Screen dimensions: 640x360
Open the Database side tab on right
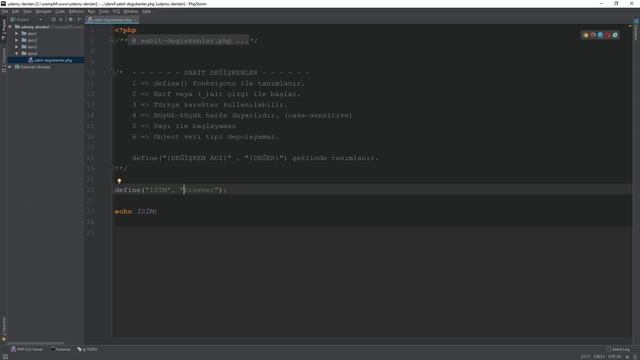tap(636, 29)
